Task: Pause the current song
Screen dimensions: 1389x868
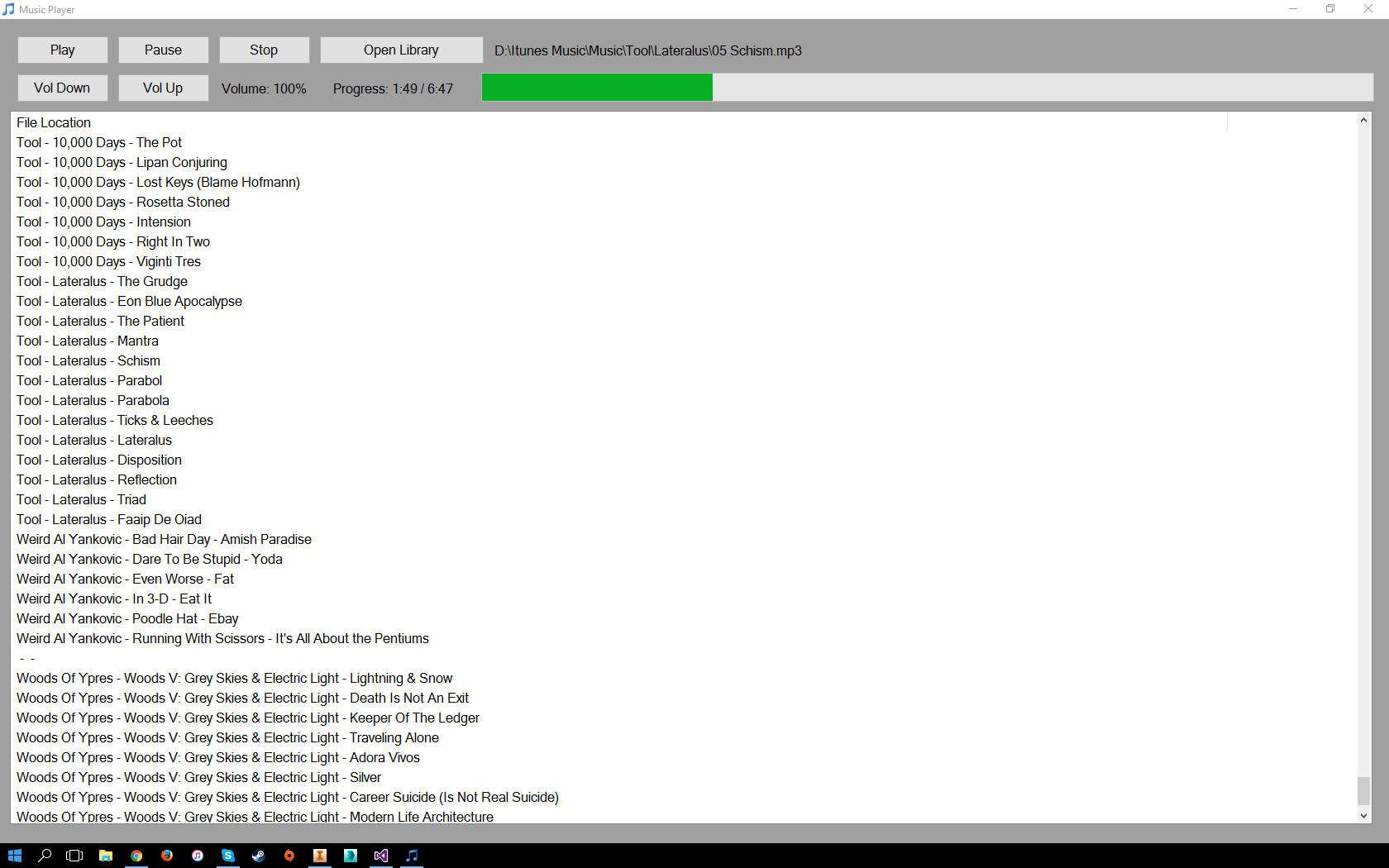Action: click(164, 50)
